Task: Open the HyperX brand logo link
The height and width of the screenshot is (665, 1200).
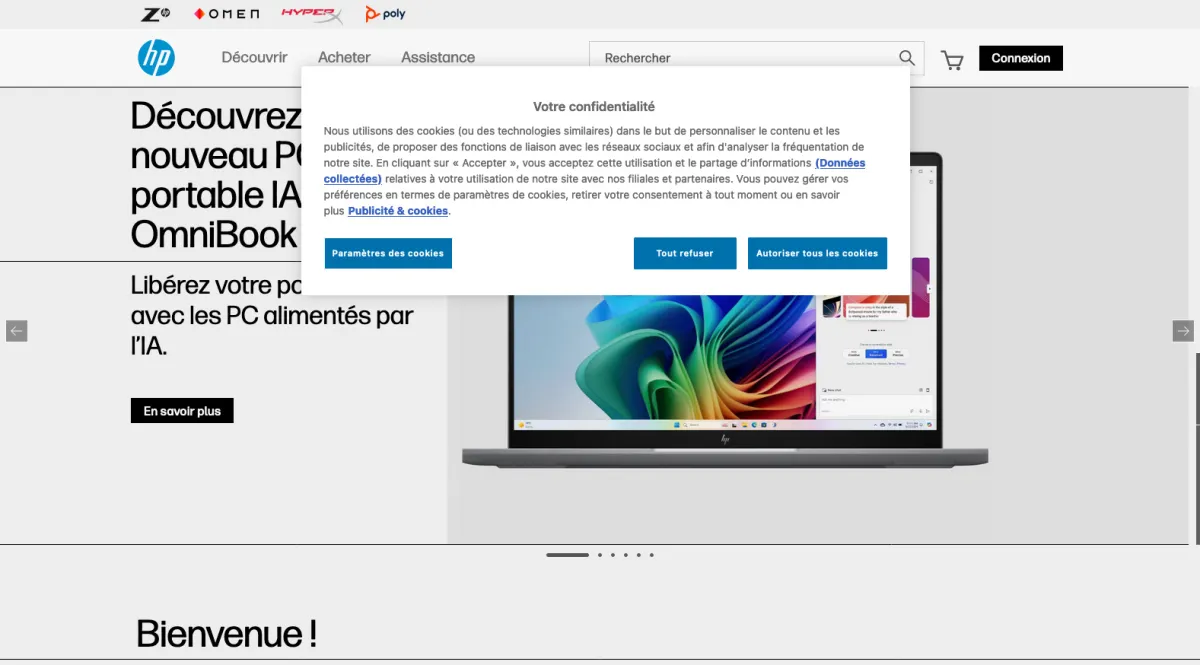Action: point(312,14)
